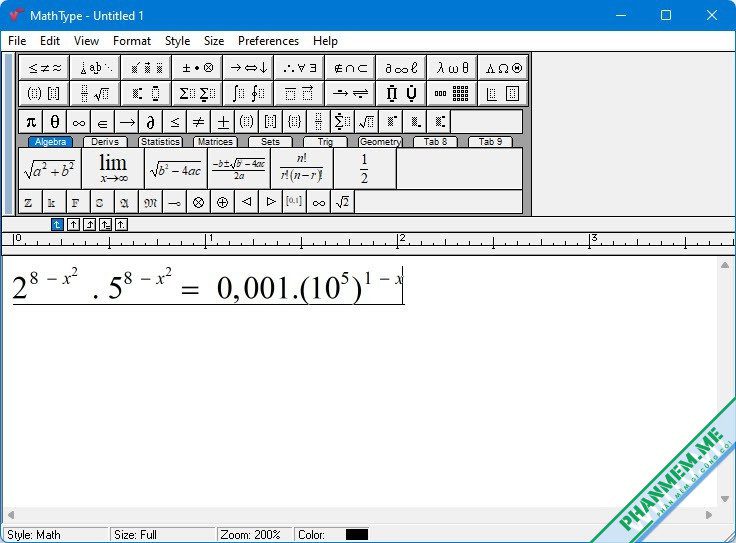
Task: Insert the lim x→∞ expression
Action: click(113, 169)
